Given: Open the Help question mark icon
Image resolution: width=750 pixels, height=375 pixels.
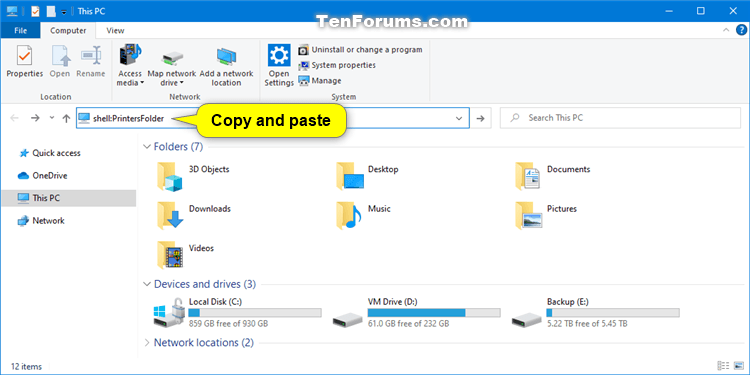Looking at the screenshot, I should point(740,30).
